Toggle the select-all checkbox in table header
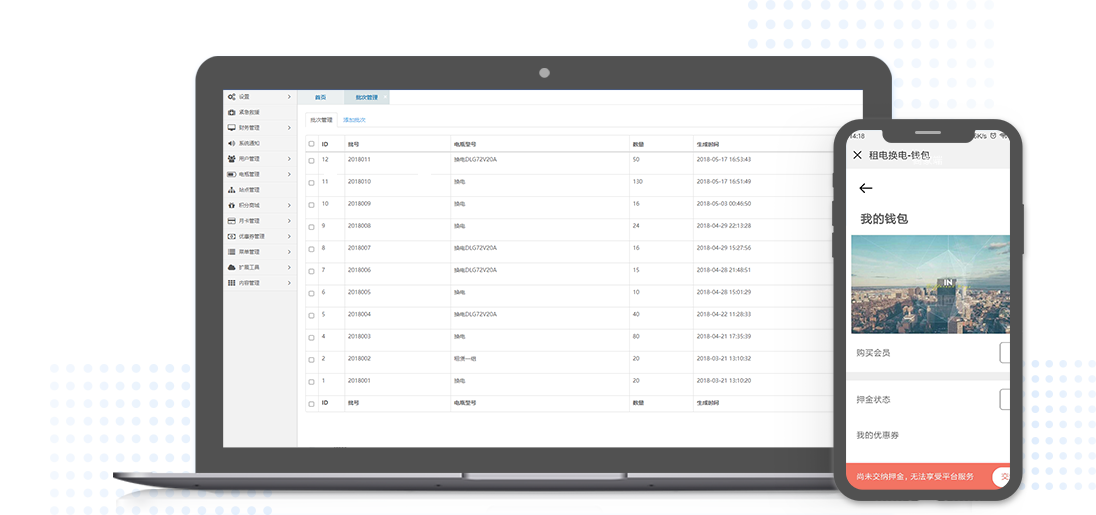The image size is (1096, 515). click(x=311, y=144)
